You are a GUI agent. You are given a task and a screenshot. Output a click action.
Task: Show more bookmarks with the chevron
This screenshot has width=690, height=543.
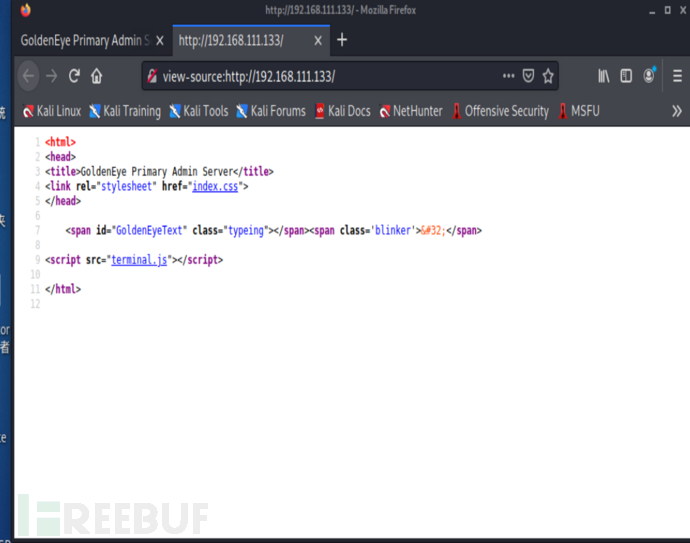676,111
